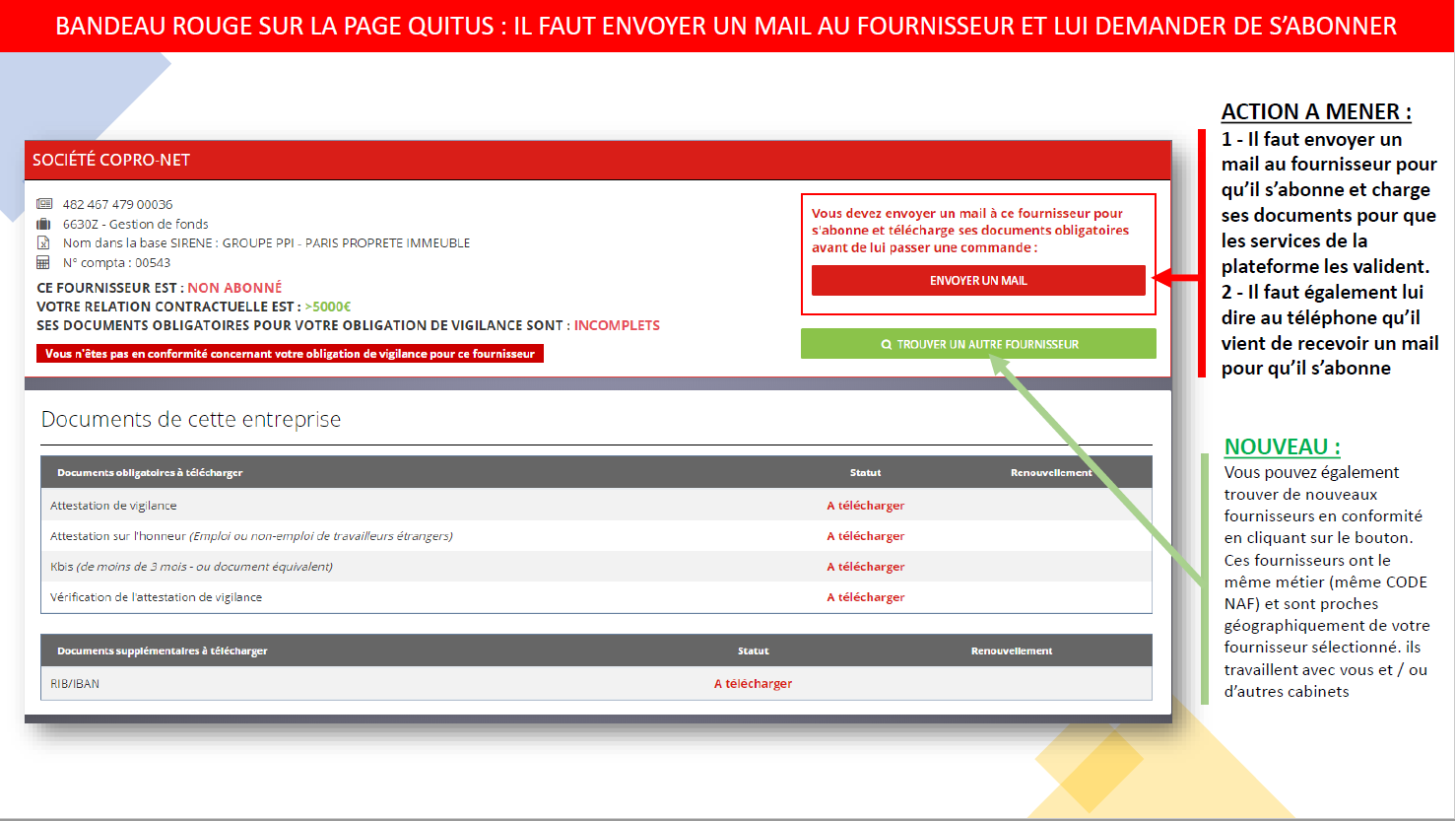
Task: Click the Documents de cette entreprise heading
Action: (x=191, y=419)
